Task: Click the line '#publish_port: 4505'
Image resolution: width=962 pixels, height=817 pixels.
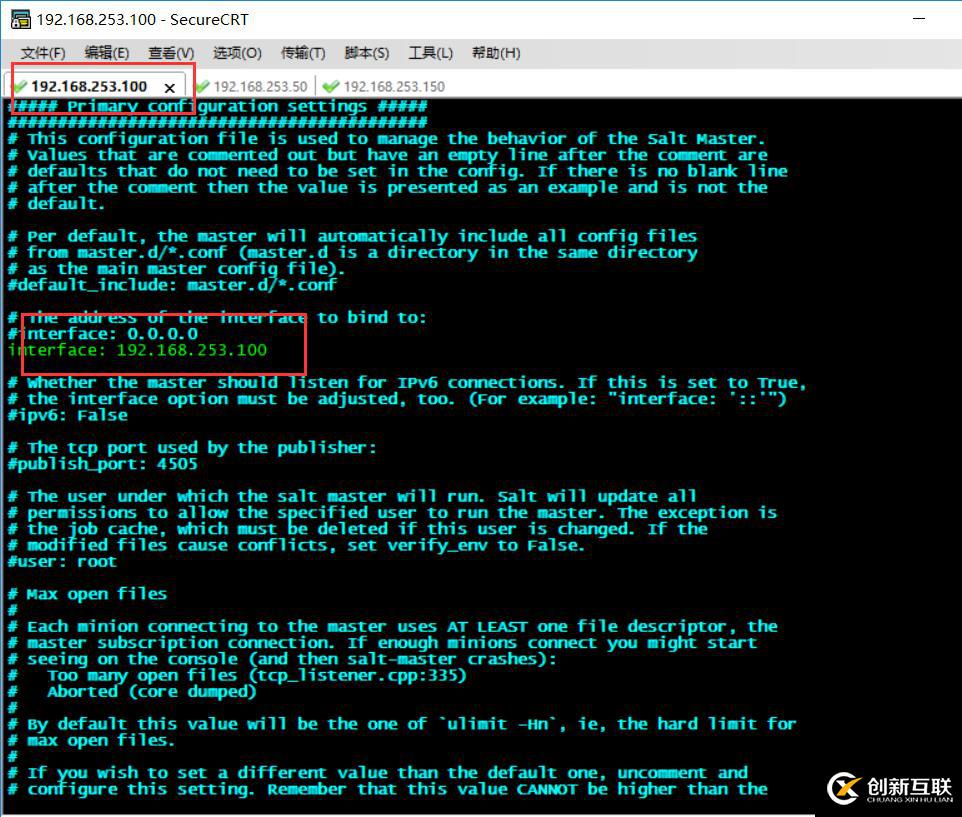Action: [102, 464]
